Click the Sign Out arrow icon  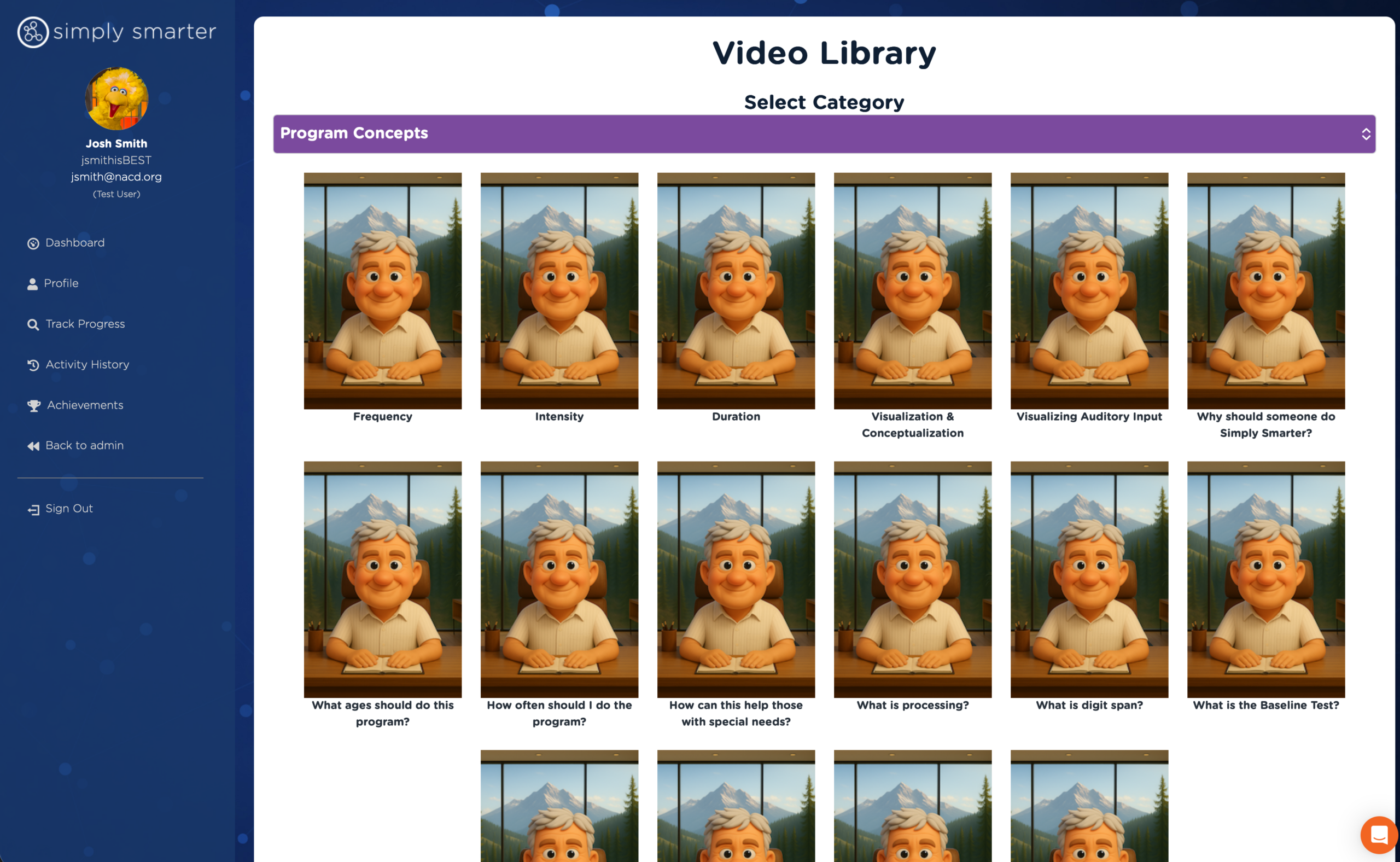(x=33, y=509)
